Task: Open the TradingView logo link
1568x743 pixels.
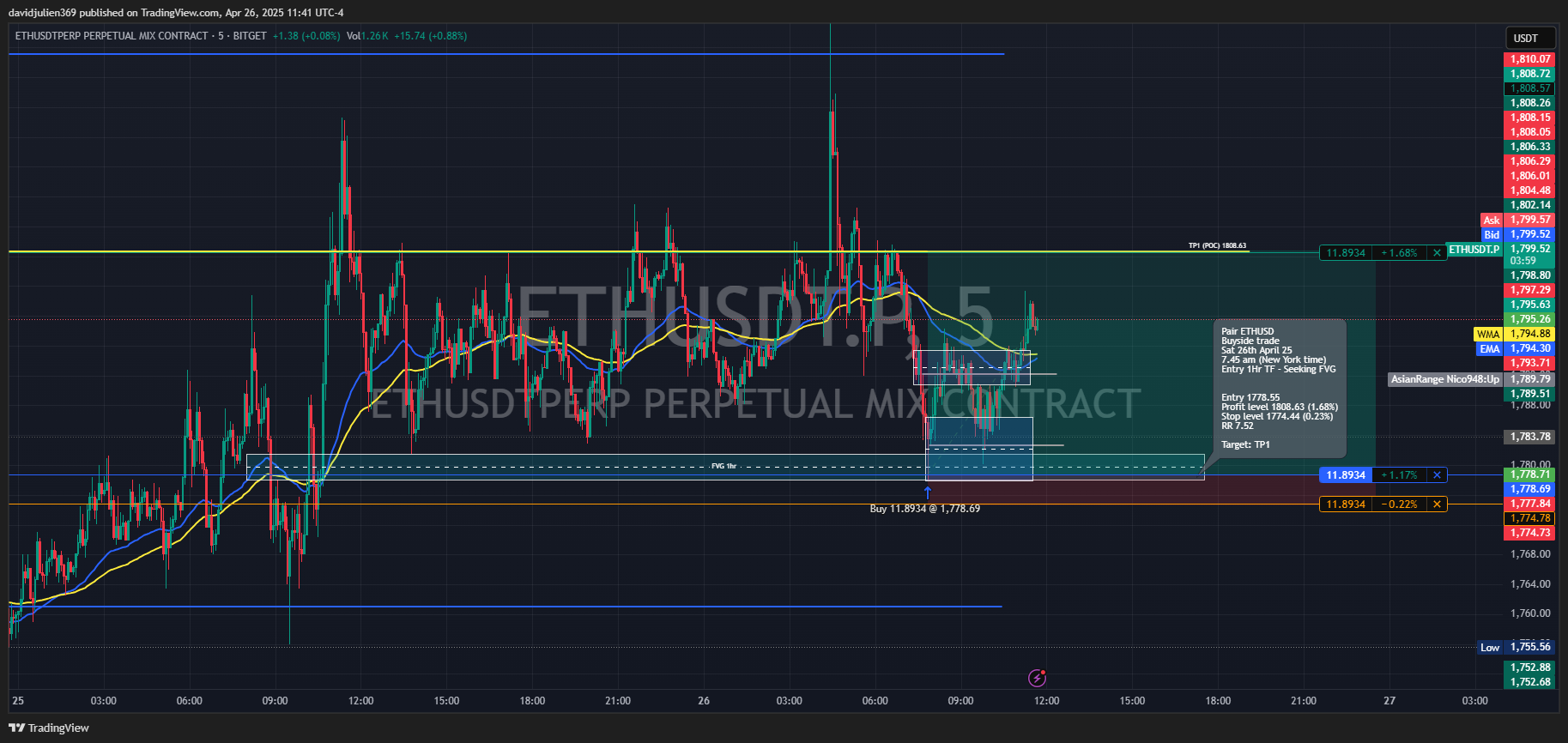Action: click(49, 728)
